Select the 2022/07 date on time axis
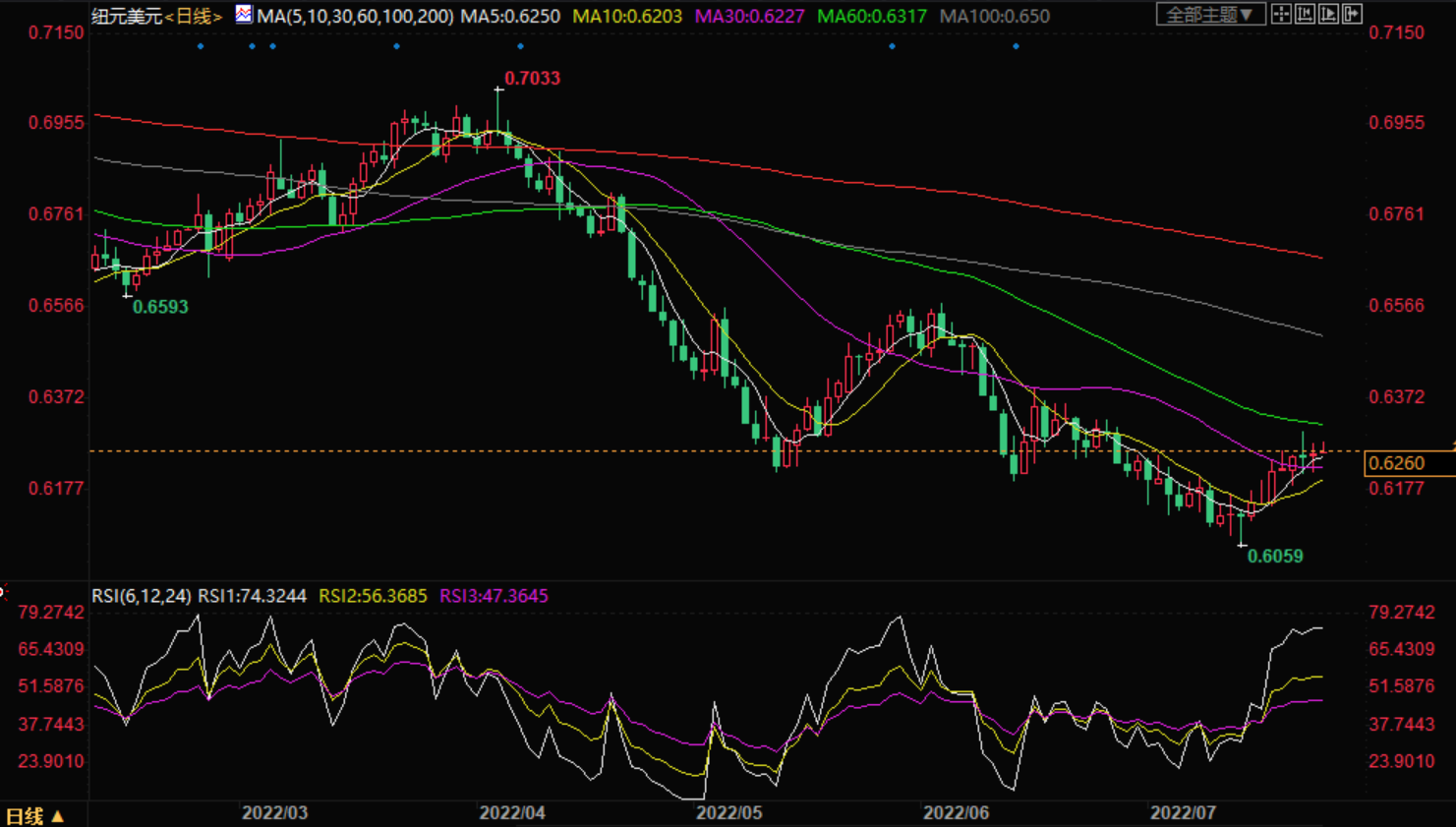1456x827 pixels. [1183, 813]
